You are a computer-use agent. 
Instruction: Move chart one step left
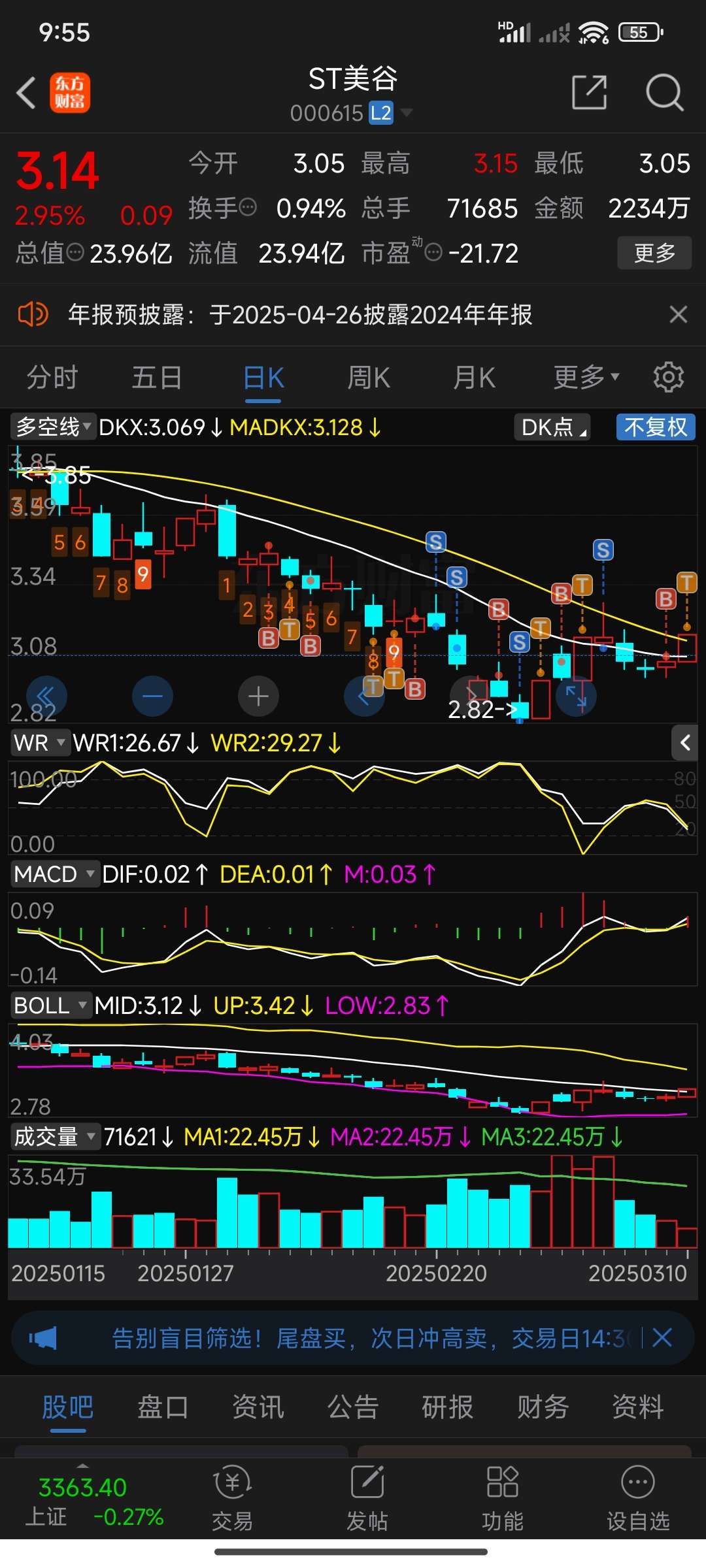click(x=364, y=696)
